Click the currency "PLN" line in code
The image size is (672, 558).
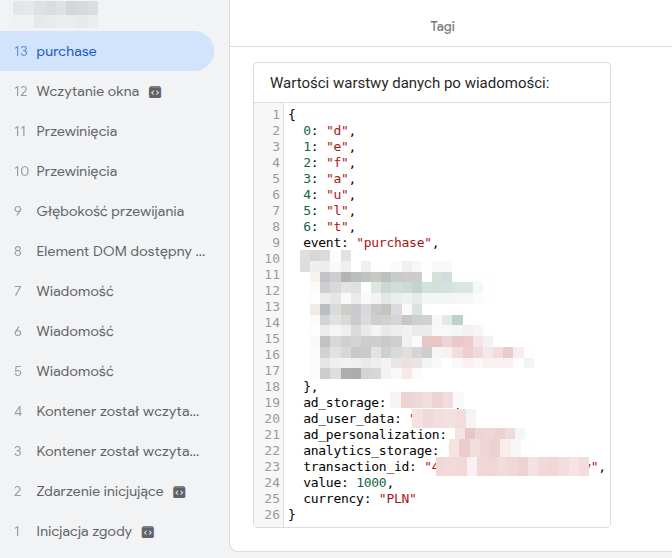[359, 498]
